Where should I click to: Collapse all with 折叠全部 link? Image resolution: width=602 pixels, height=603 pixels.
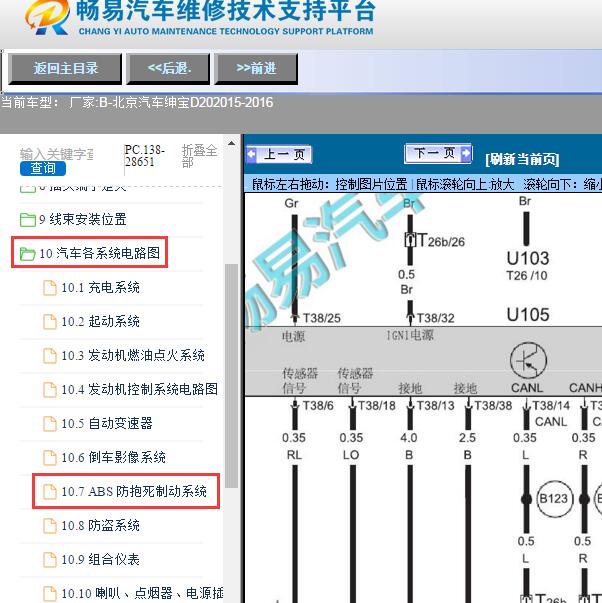199,155
